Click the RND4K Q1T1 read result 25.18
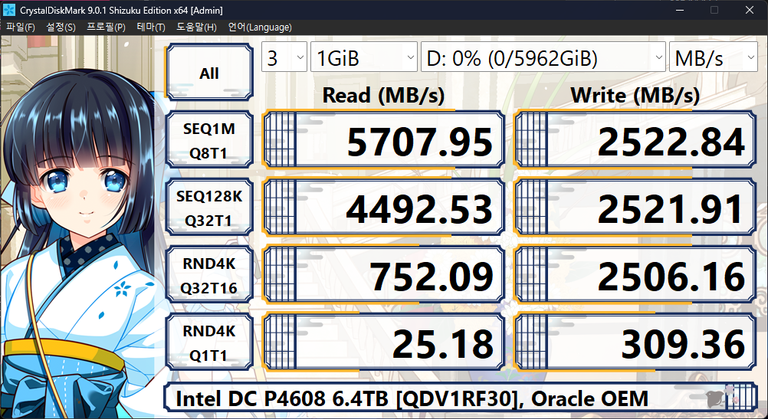 coord(384,343)
